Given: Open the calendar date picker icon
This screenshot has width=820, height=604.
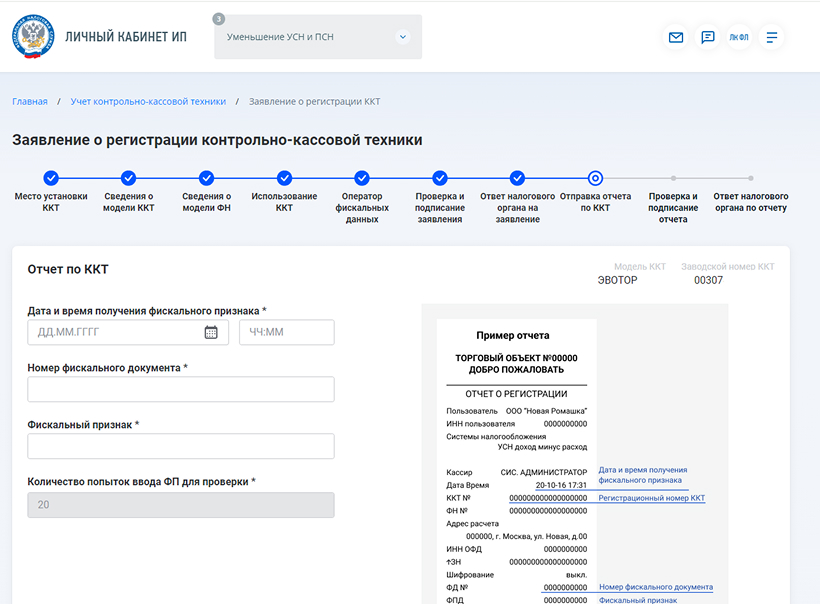Looking at the screenshot, I should click(211, 333).
